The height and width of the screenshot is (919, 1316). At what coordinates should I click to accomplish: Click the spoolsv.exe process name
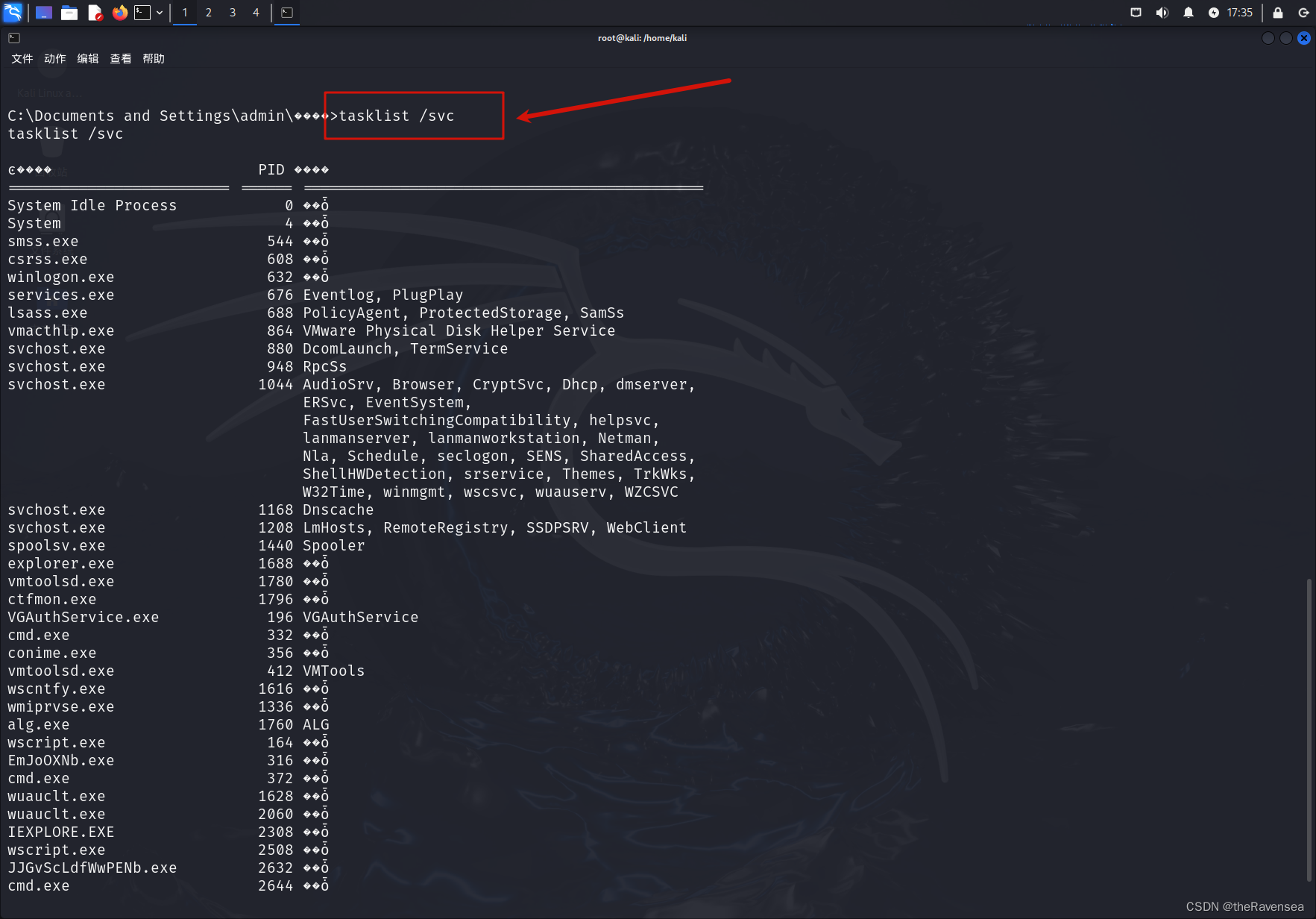pyautogui.click(x=57, y=545)
